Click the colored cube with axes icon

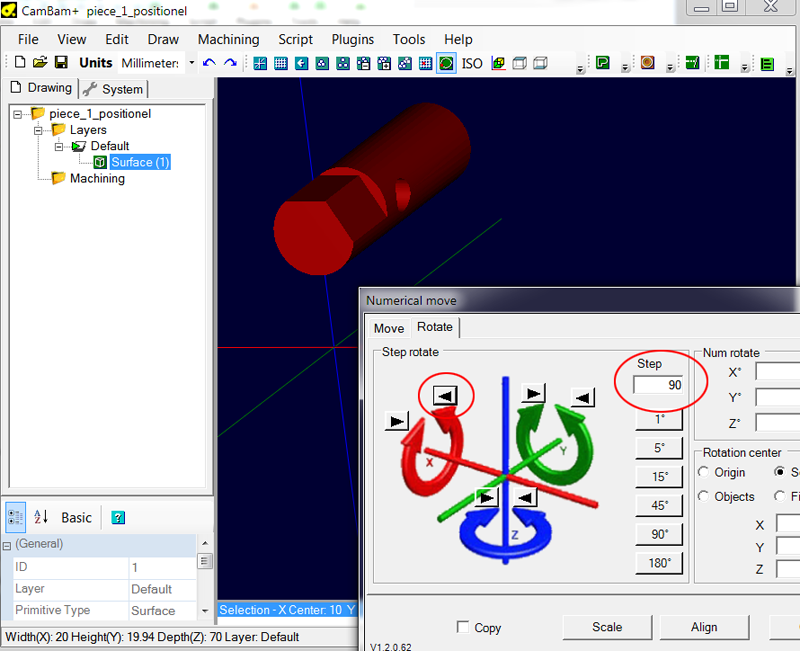tap(498, 63)
